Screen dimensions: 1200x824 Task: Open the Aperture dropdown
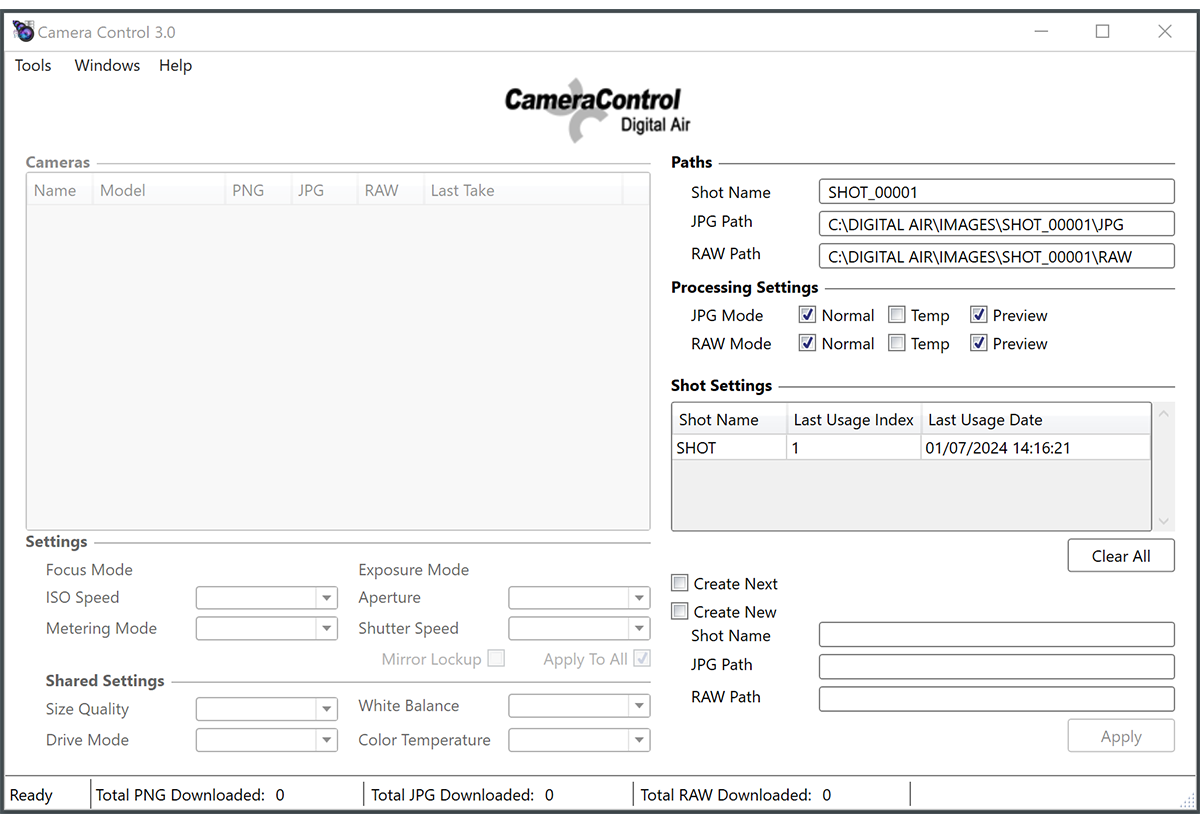click(x=580, y=598)
